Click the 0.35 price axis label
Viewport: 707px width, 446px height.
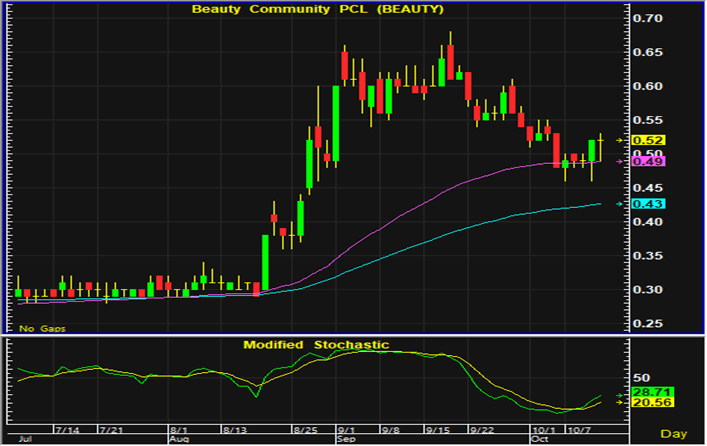point(650,256)
